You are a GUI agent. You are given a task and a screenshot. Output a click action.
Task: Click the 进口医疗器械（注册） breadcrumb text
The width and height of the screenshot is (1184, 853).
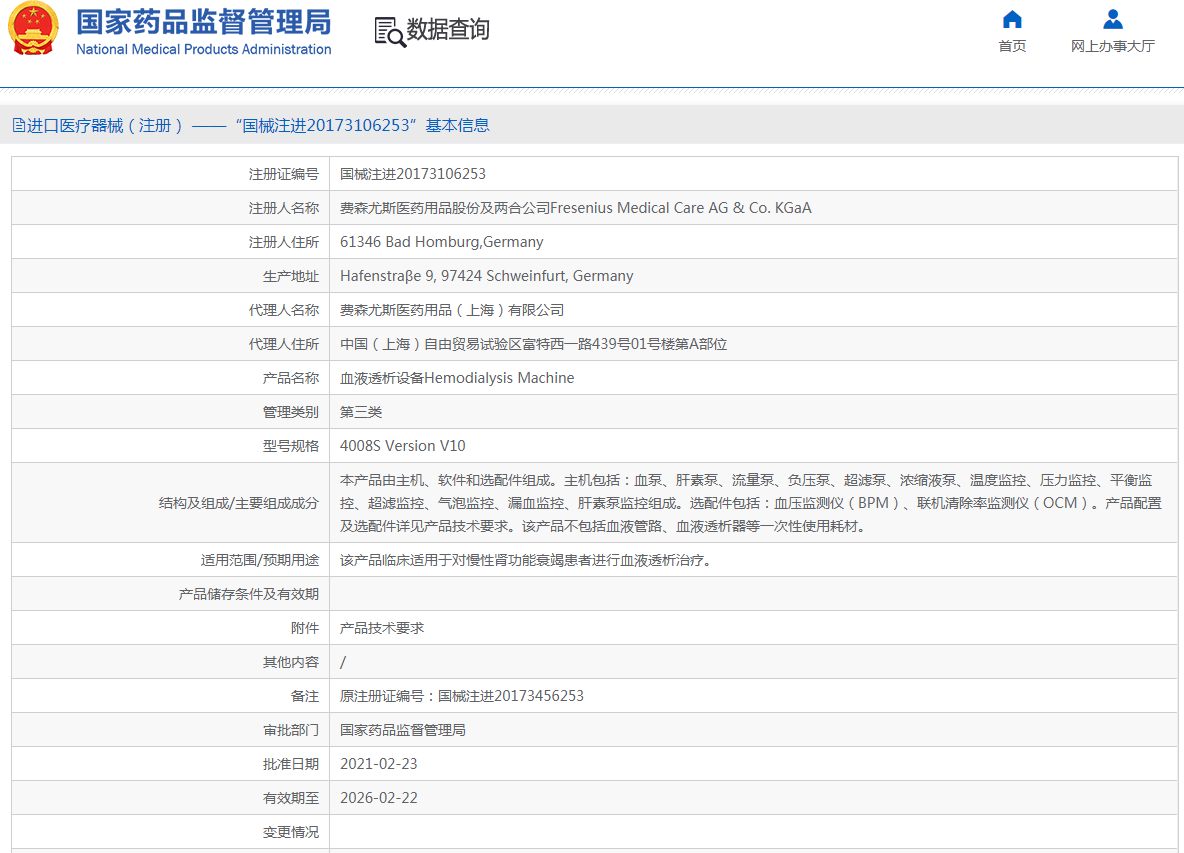[105, 125]
